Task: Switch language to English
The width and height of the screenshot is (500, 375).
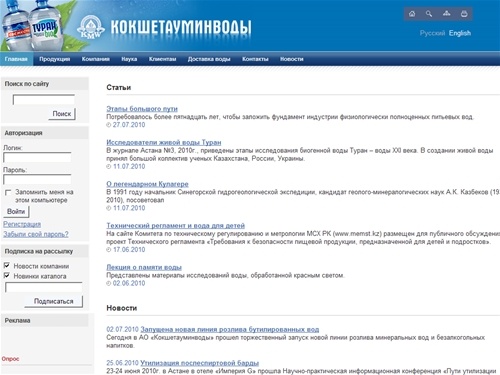Action: tap(460, 33)
